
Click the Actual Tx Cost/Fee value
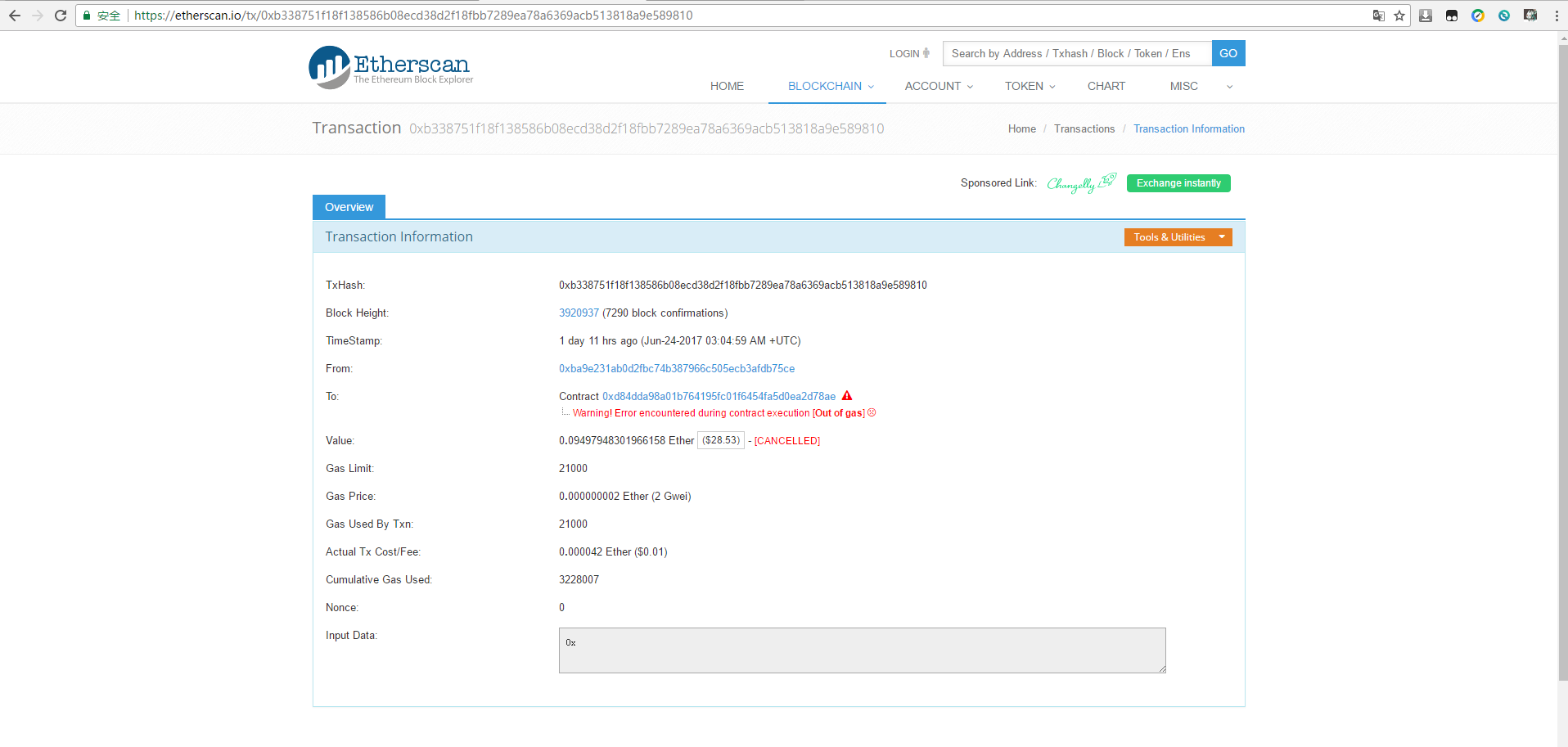(x=613, y=551)
